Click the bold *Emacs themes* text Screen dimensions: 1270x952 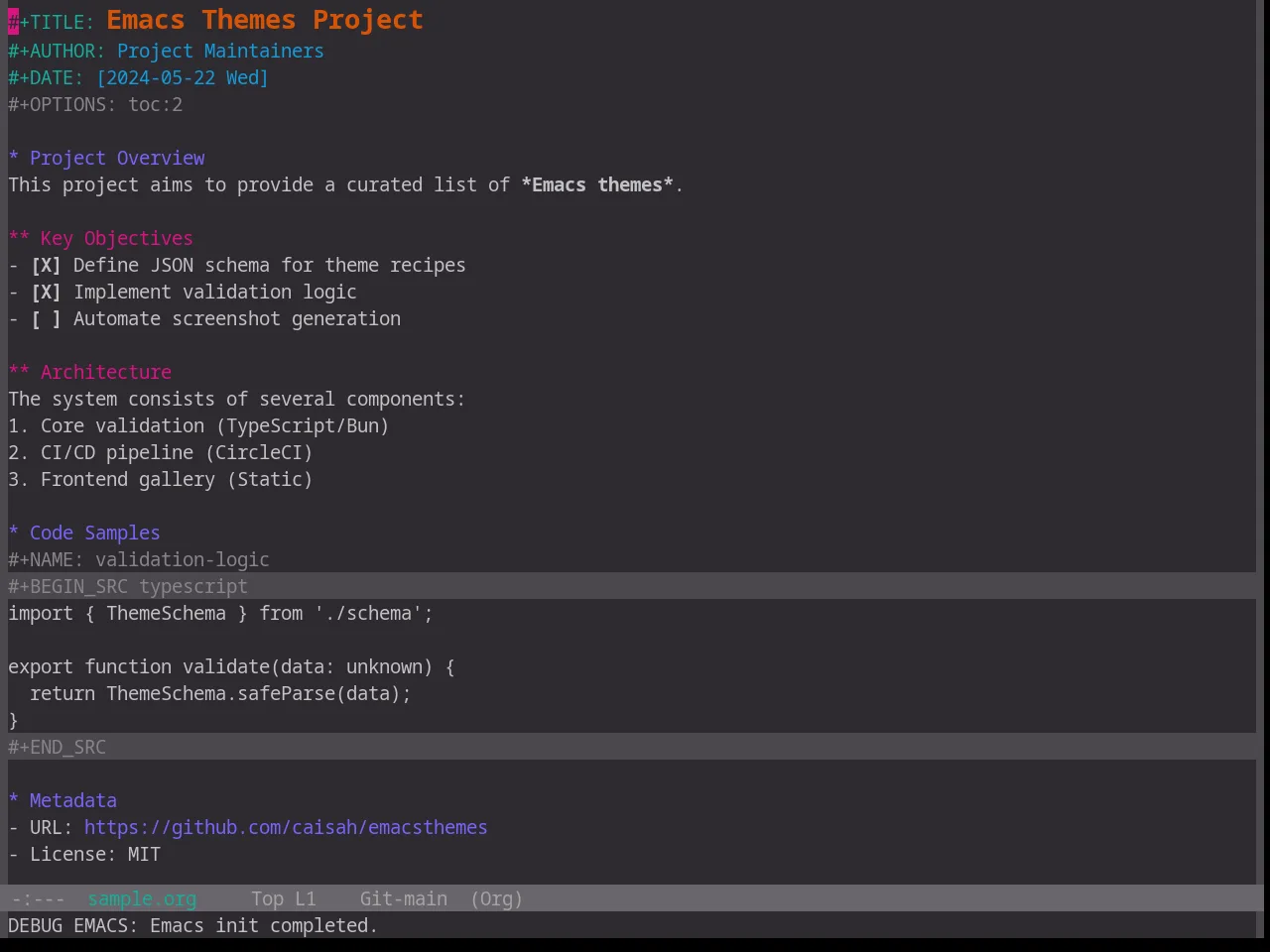(x=597, y=185)
